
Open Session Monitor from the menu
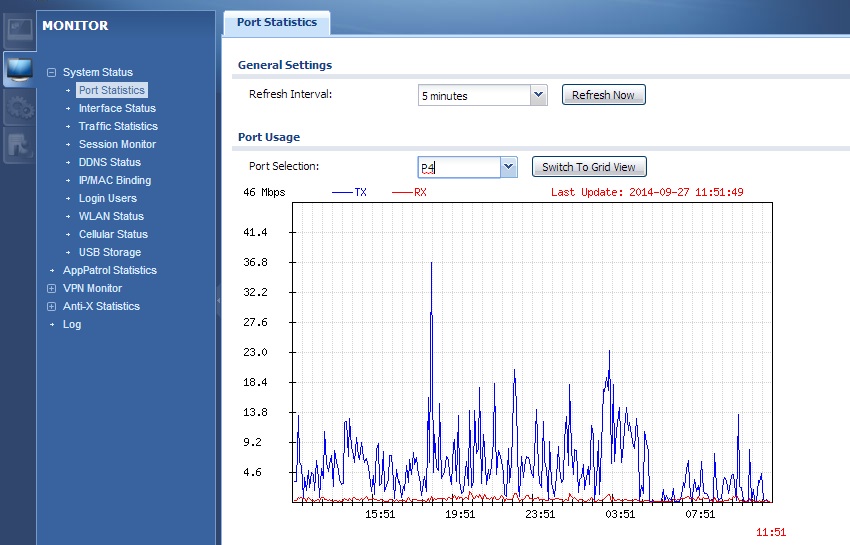click(x=117, y=144)
